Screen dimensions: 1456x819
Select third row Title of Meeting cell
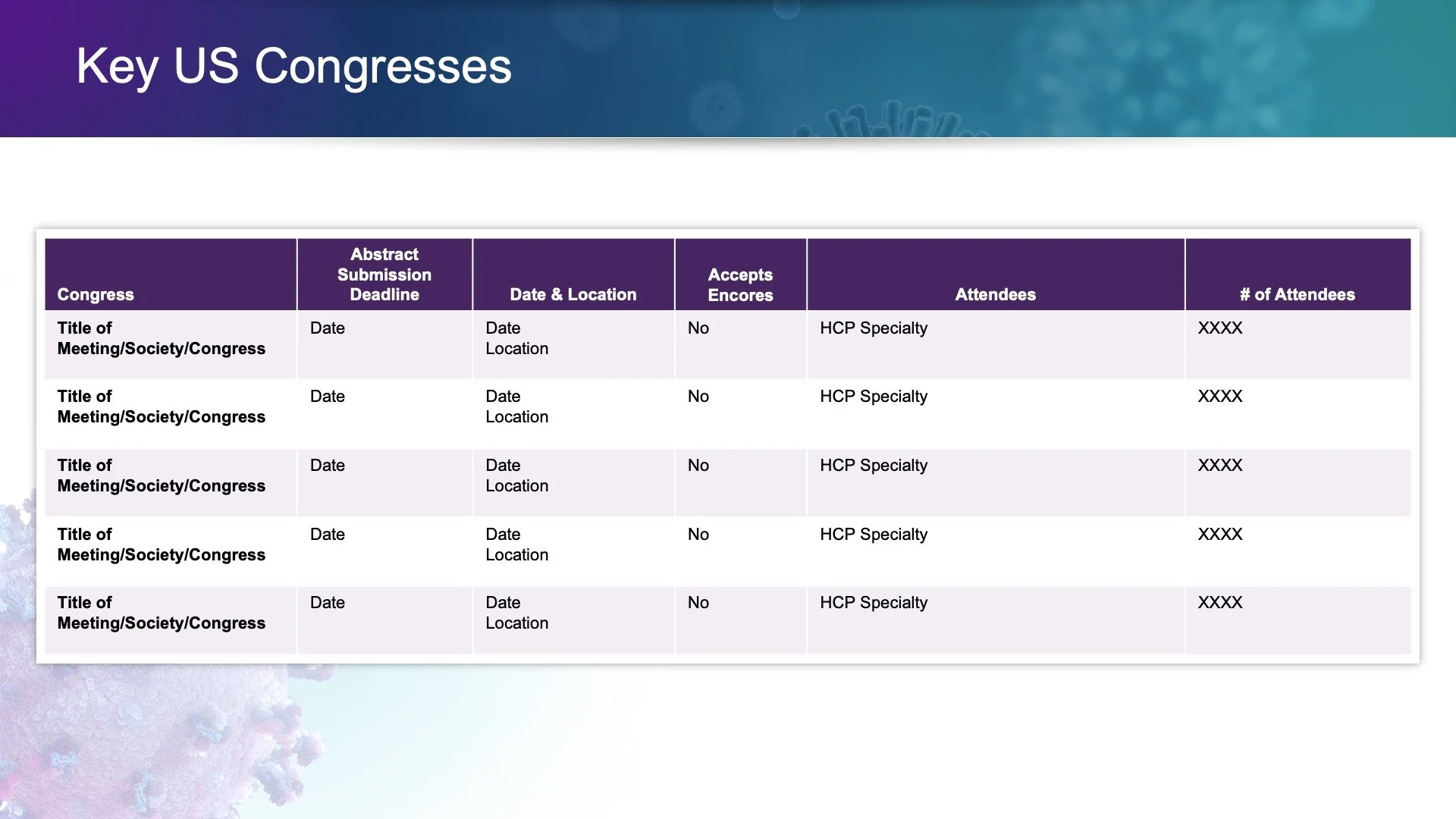161,475
